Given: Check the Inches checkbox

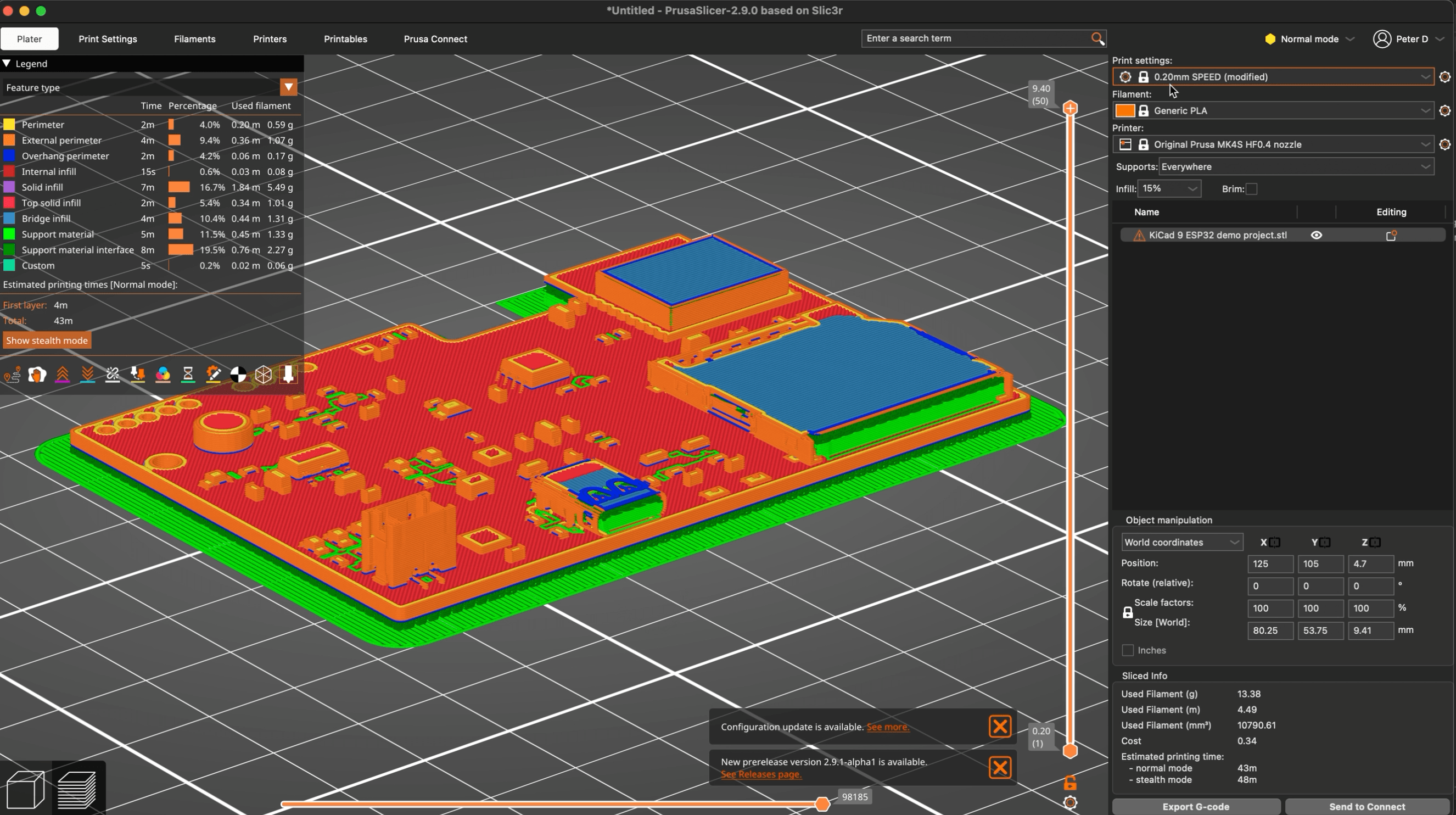Looking at the screenshot, I should click(1128, 650).
